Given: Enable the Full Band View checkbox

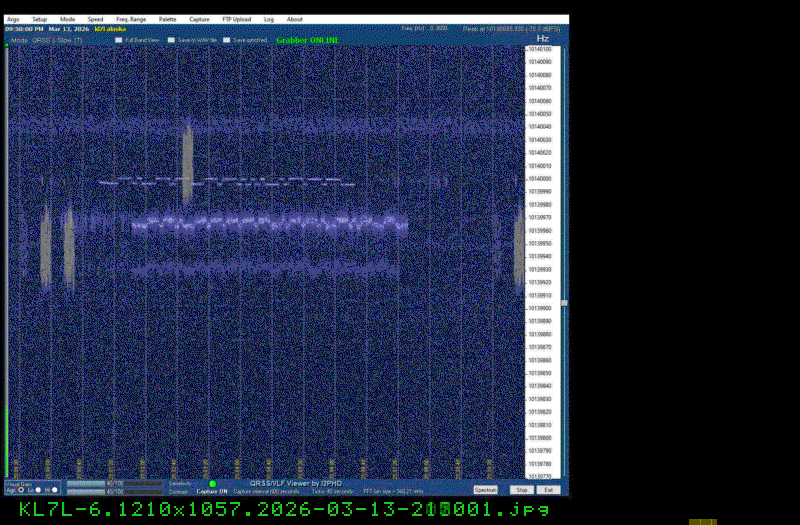Looking at the screenshot, I should pyautogui.click(x=119, y=40).
